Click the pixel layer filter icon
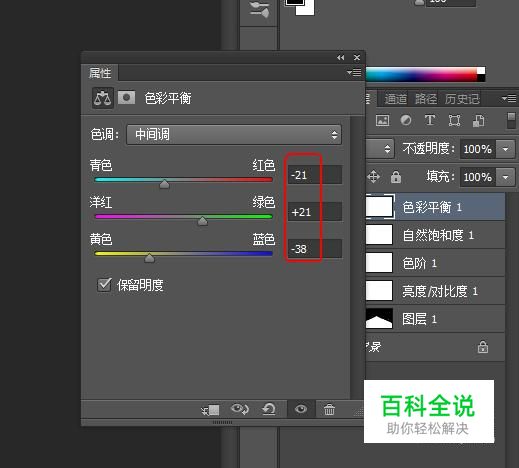This screenshot has height=468, width=519. 382,120
